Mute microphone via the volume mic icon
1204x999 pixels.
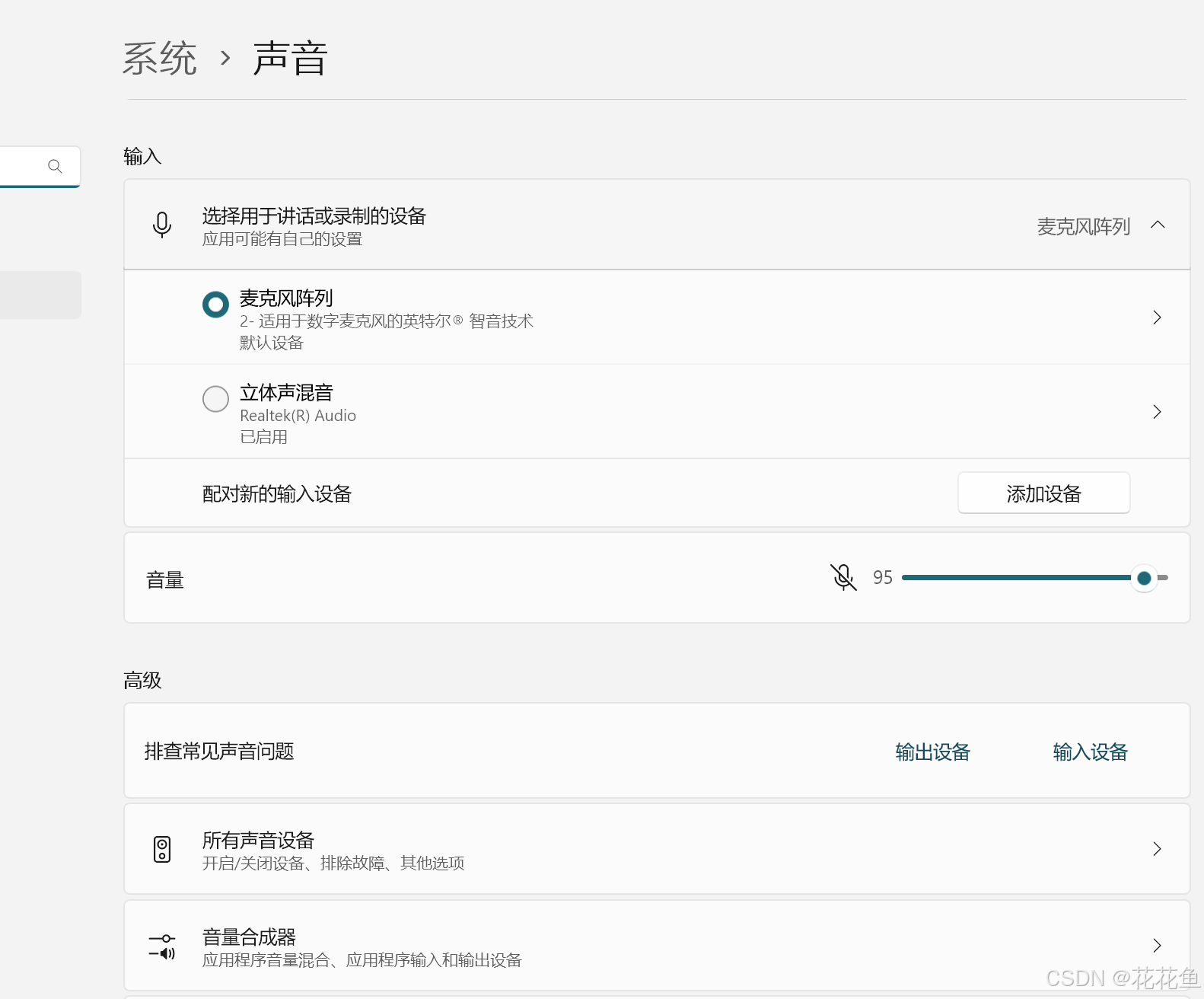coord(843,577)
